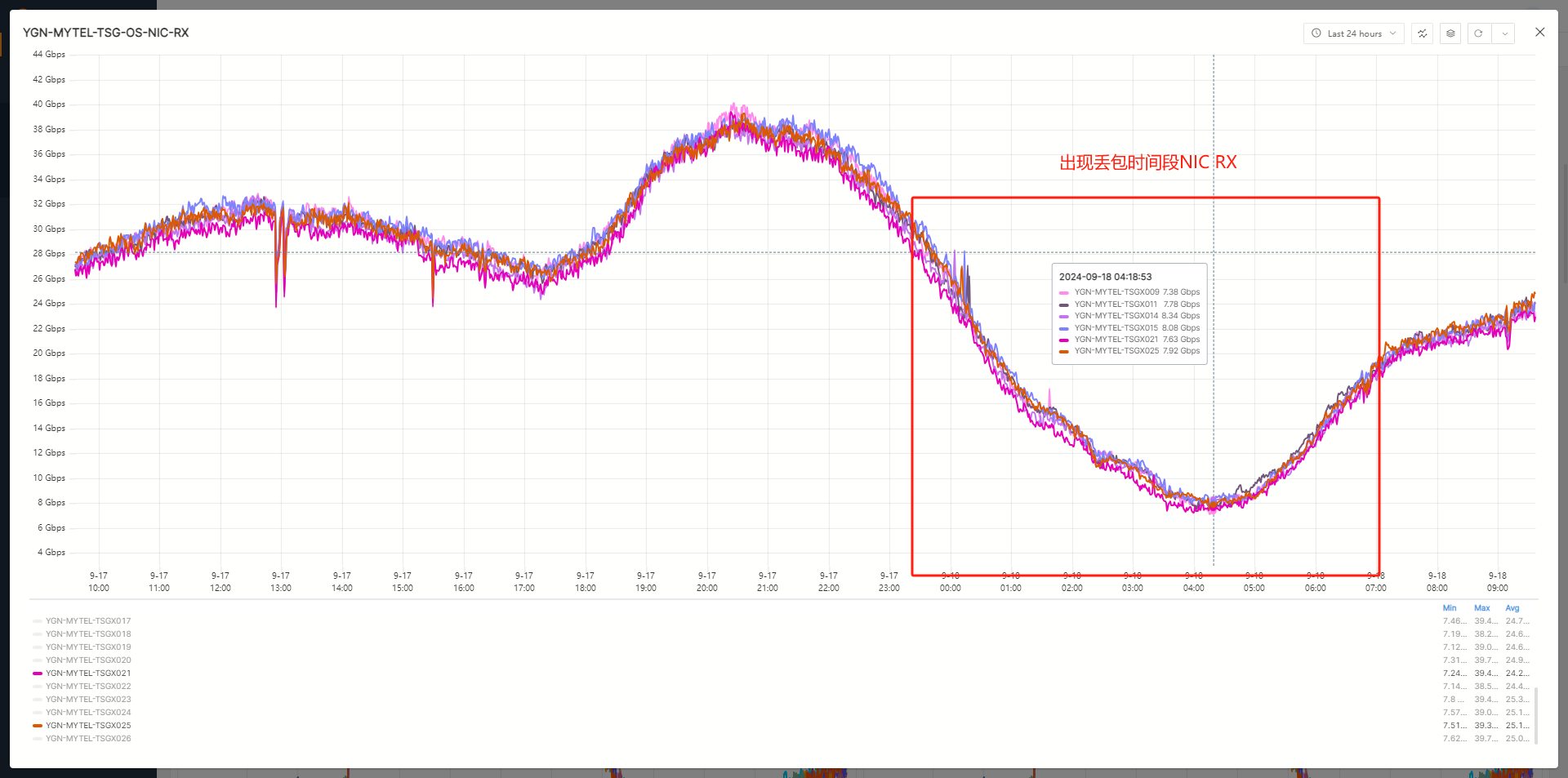
Task: Click the legend list scrollbar
Action: pyautogui.click(x=1536, y=715)
